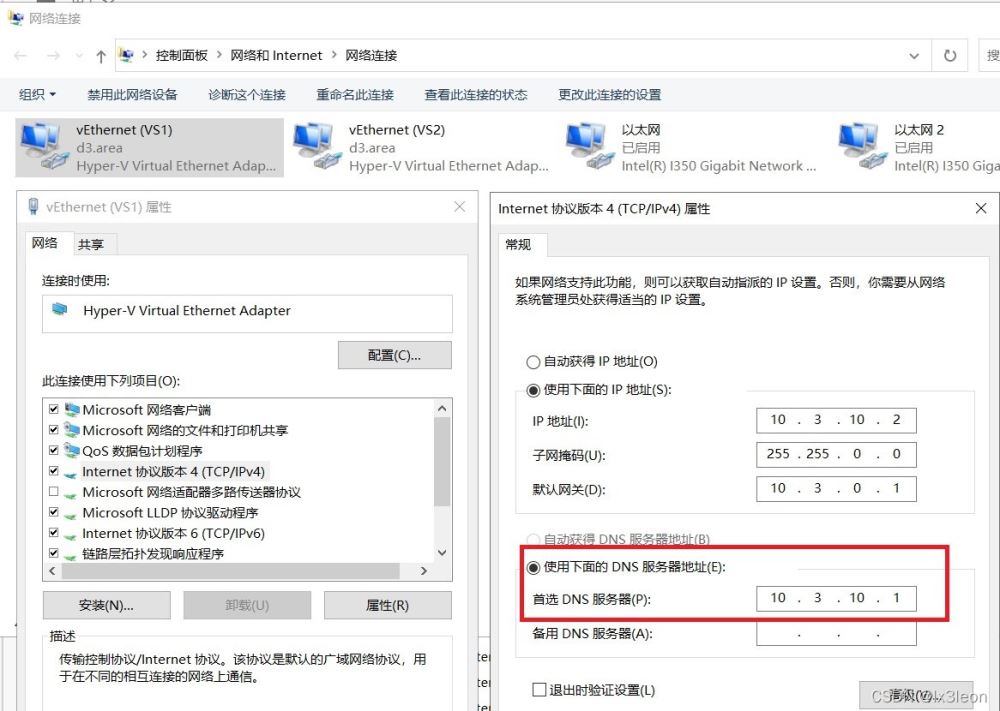The width and height of the screenshot is (1000, 711).
Task: Click 更改此连接的设置 in the toolbar
Action: (610, 95)
